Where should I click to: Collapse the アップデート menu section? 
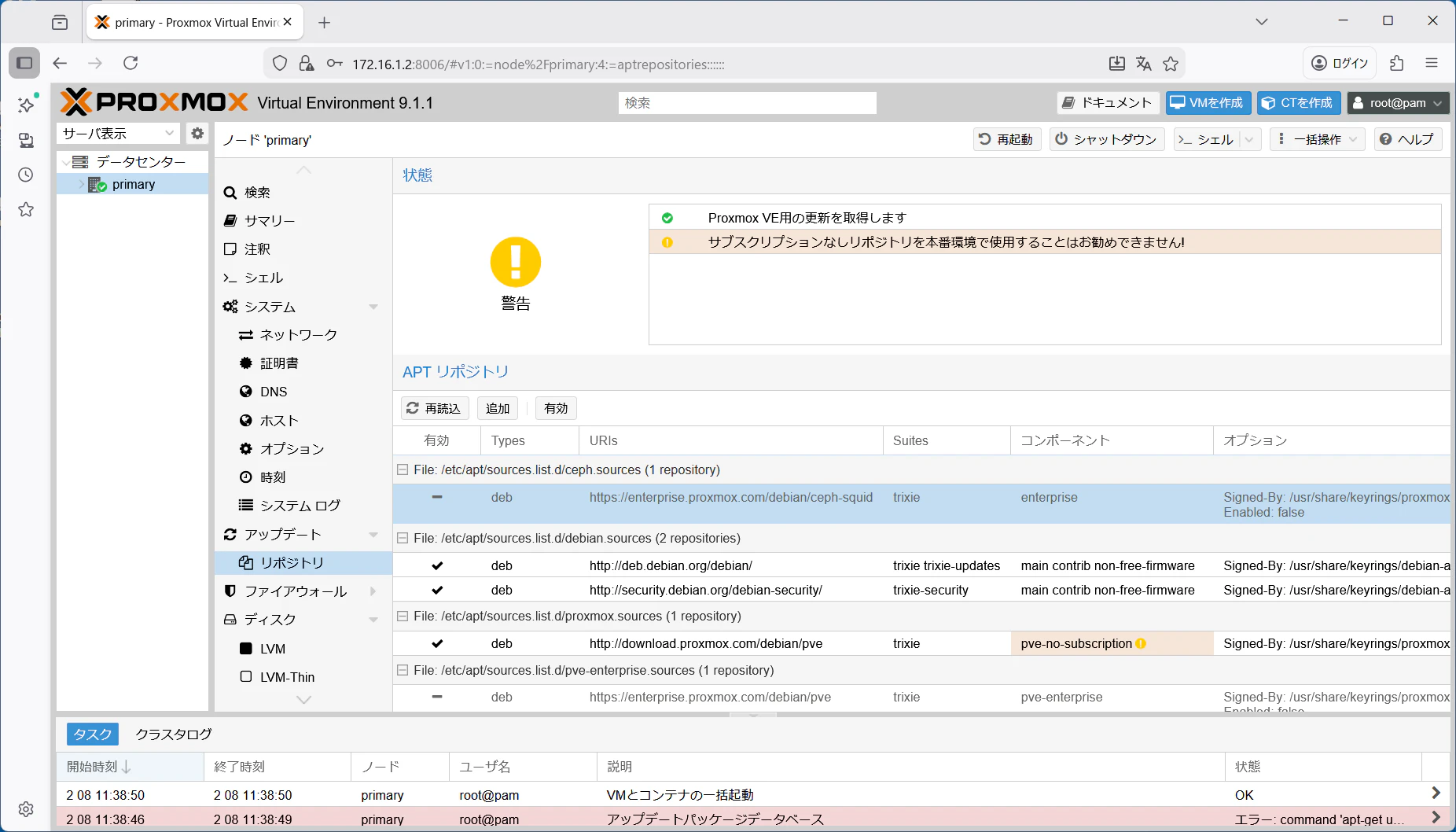pos(373,535)
